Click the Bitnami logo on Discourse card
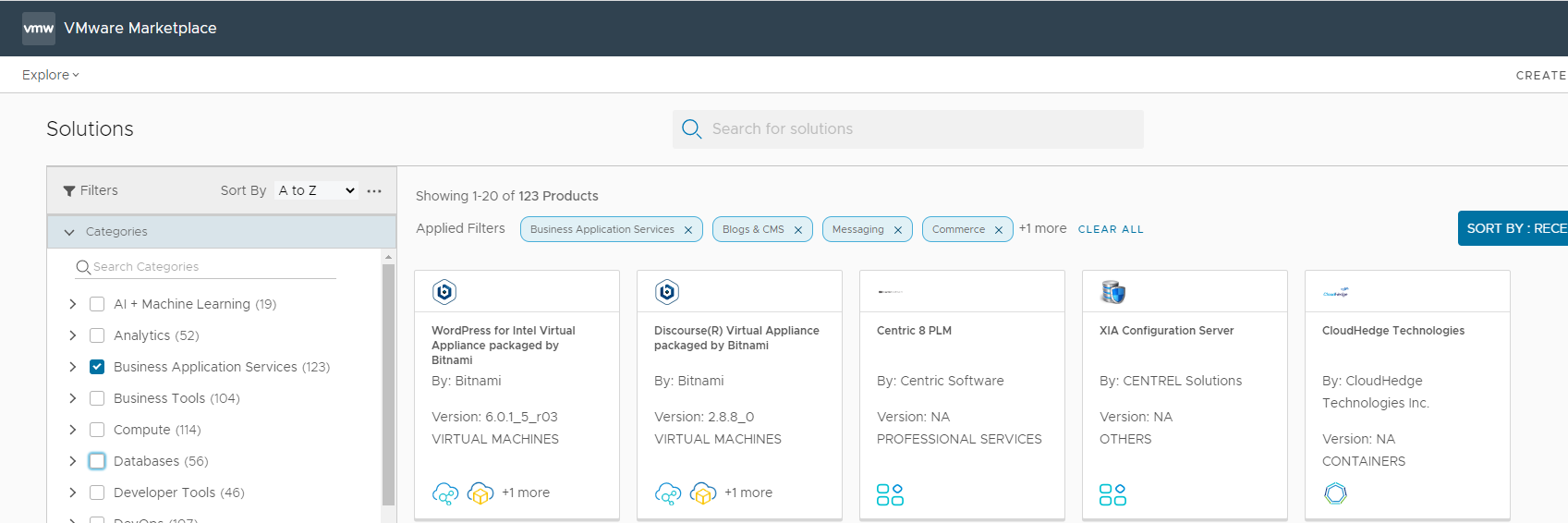This screenshot has width=1568, height=523. pos(667,292)
